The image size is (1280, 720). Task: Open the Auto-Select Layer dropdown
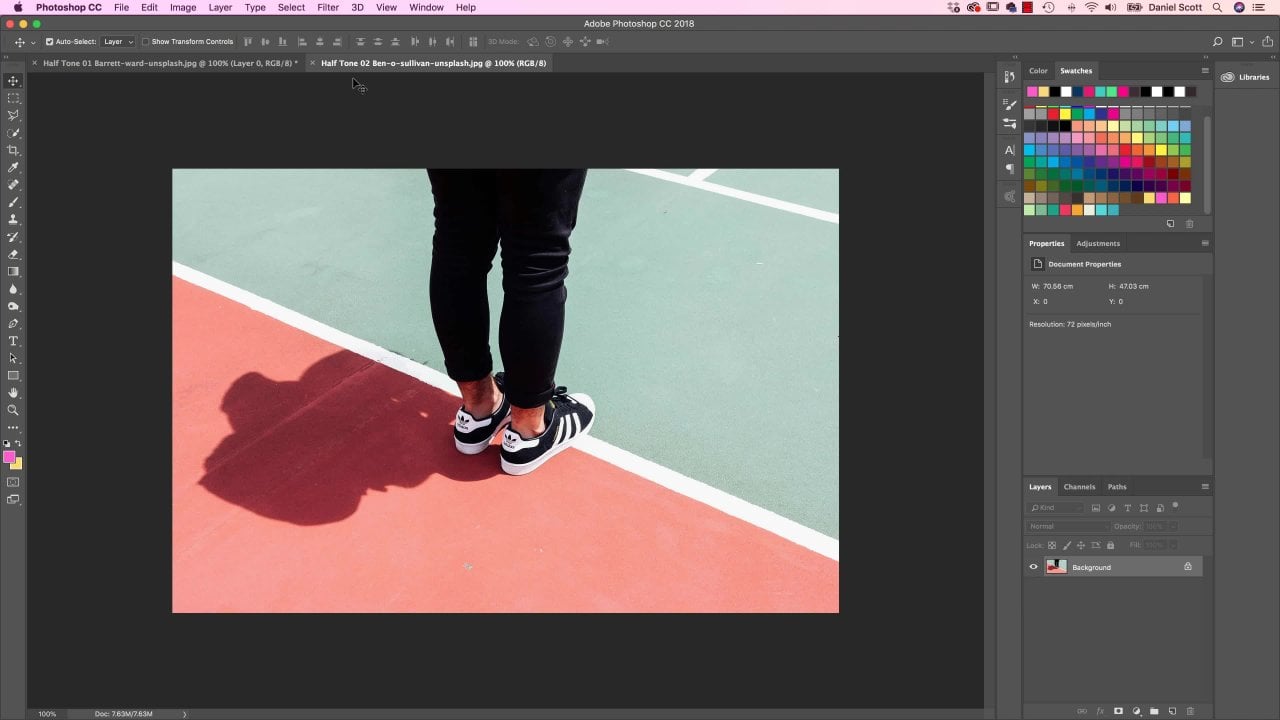point(118,42)
